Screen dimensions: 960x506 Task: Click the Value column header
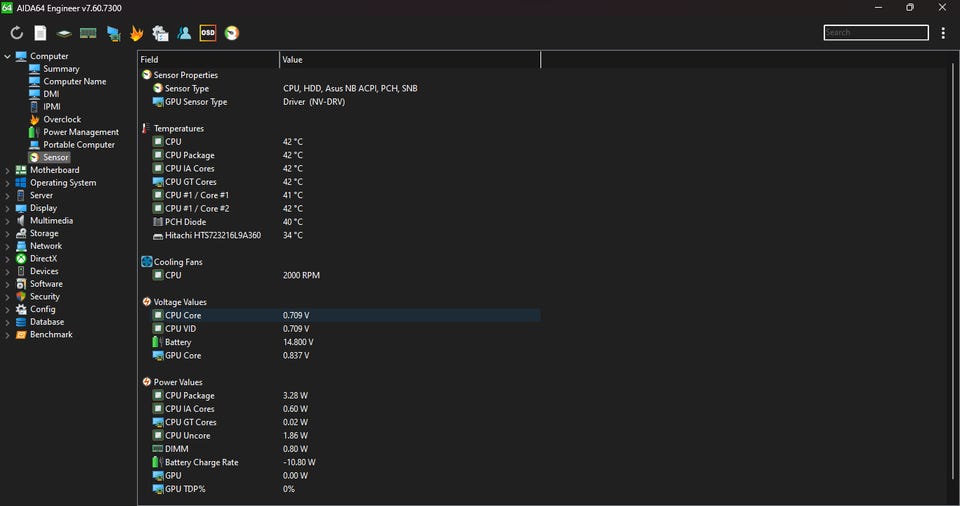coord(410,59)
